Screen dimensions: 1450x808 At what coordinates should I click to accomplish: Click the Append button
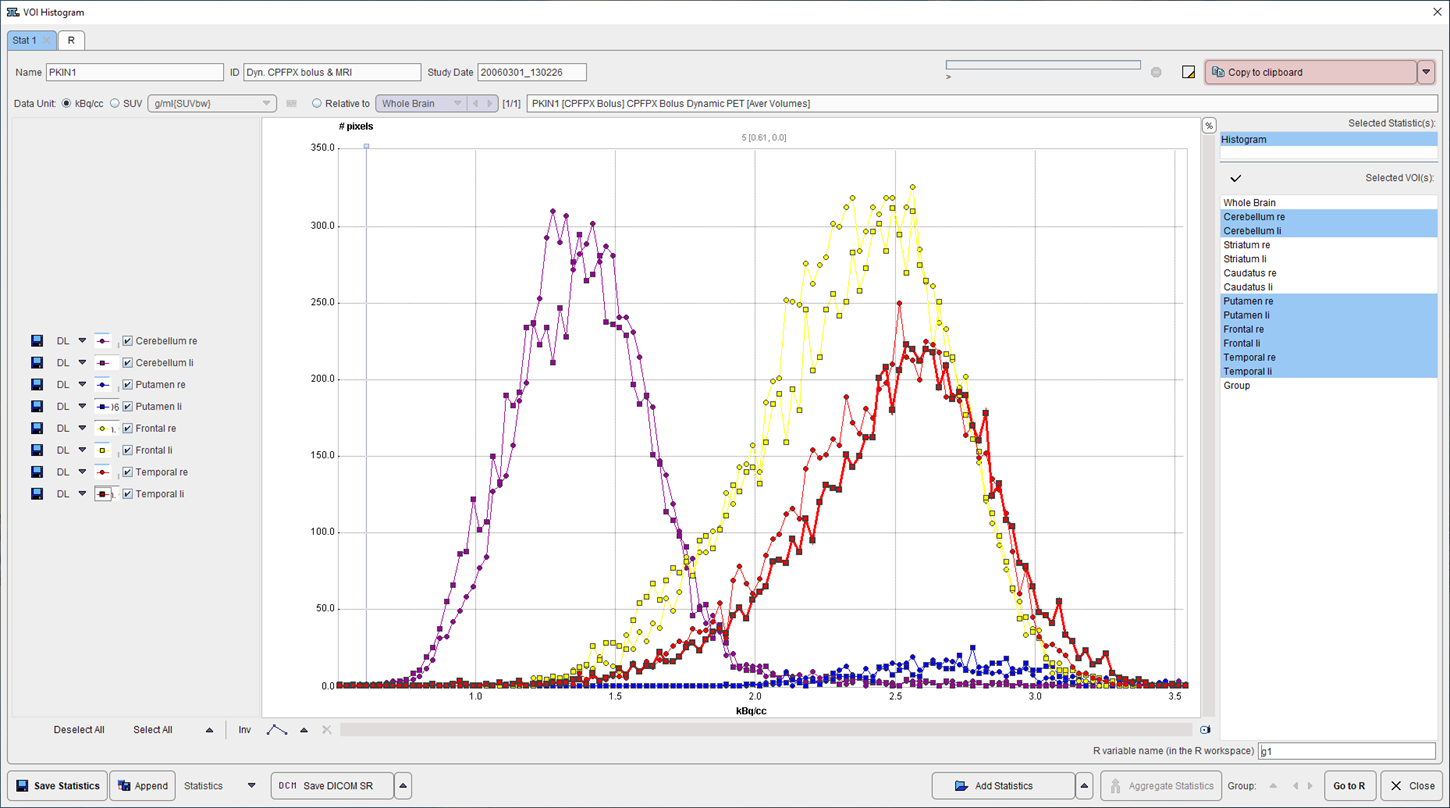point(142,786)
